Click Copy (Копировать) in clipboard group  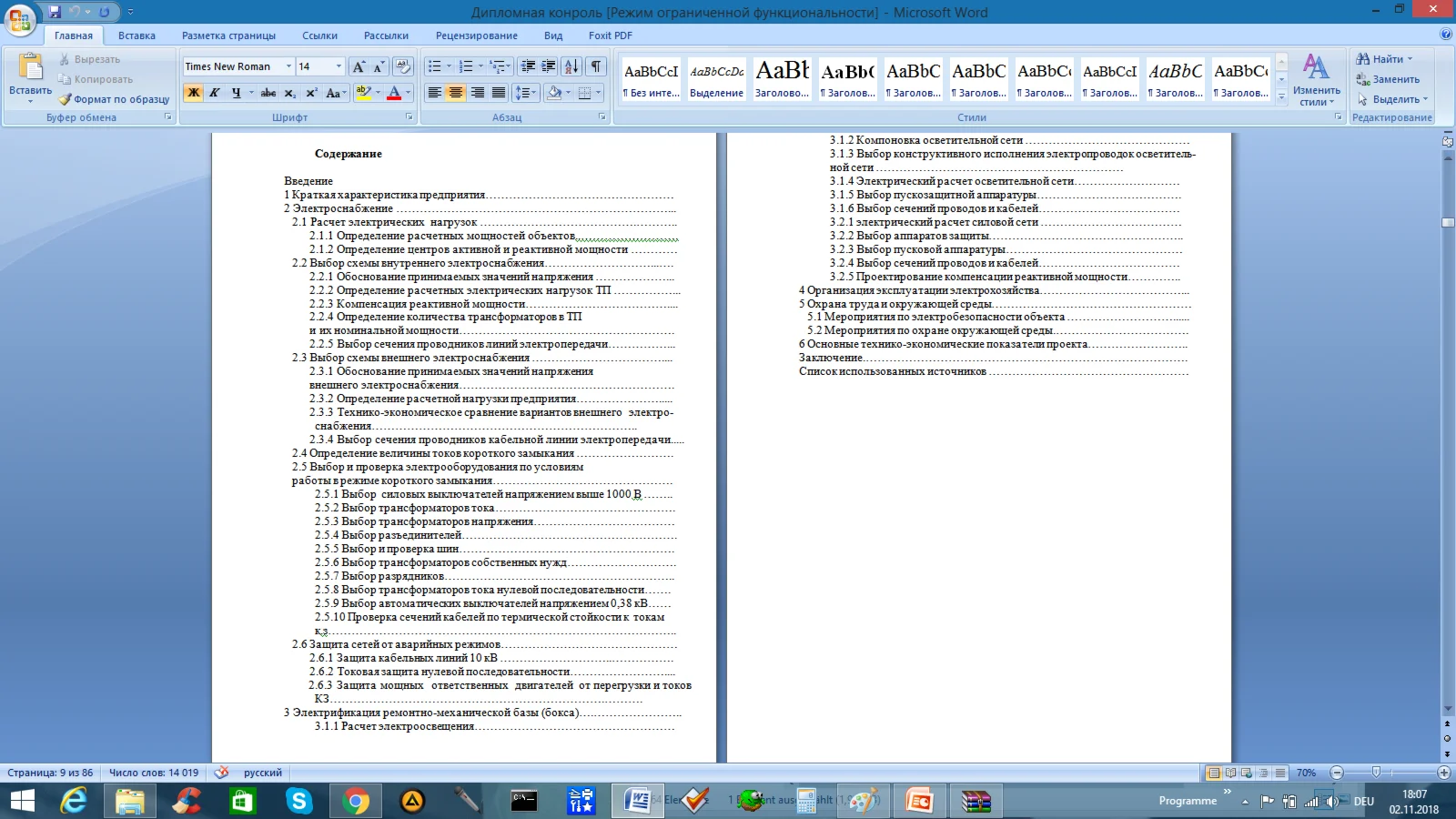96,79
